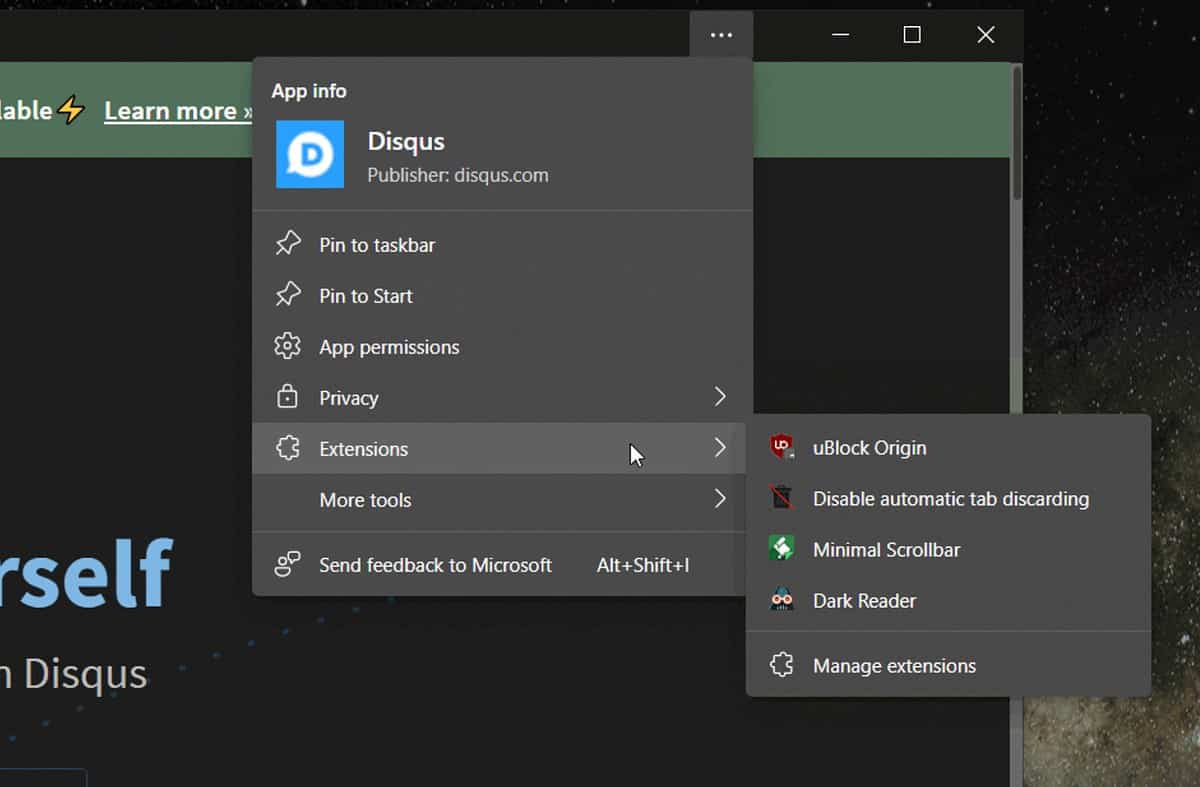Choose Send feedback to Microsoft

coord(435,564)
